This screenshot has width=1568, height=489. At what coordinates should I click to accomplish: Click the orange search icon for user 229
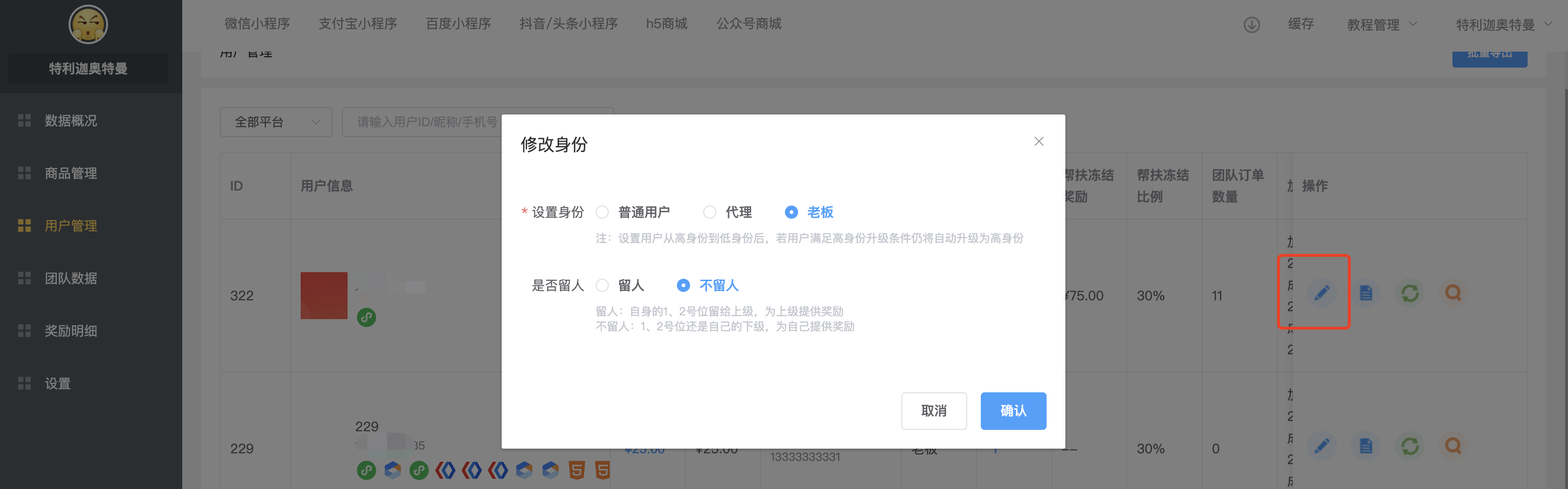point(1453,446)
